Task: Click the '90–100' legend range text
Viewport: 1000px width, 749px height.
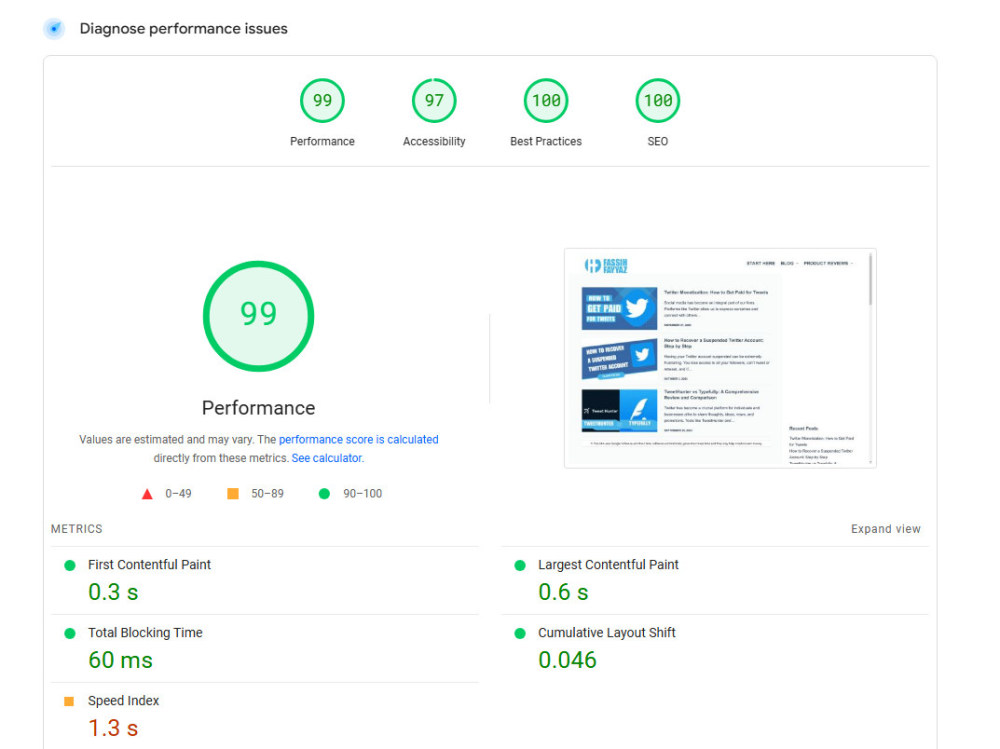Action: click(362, 494)
